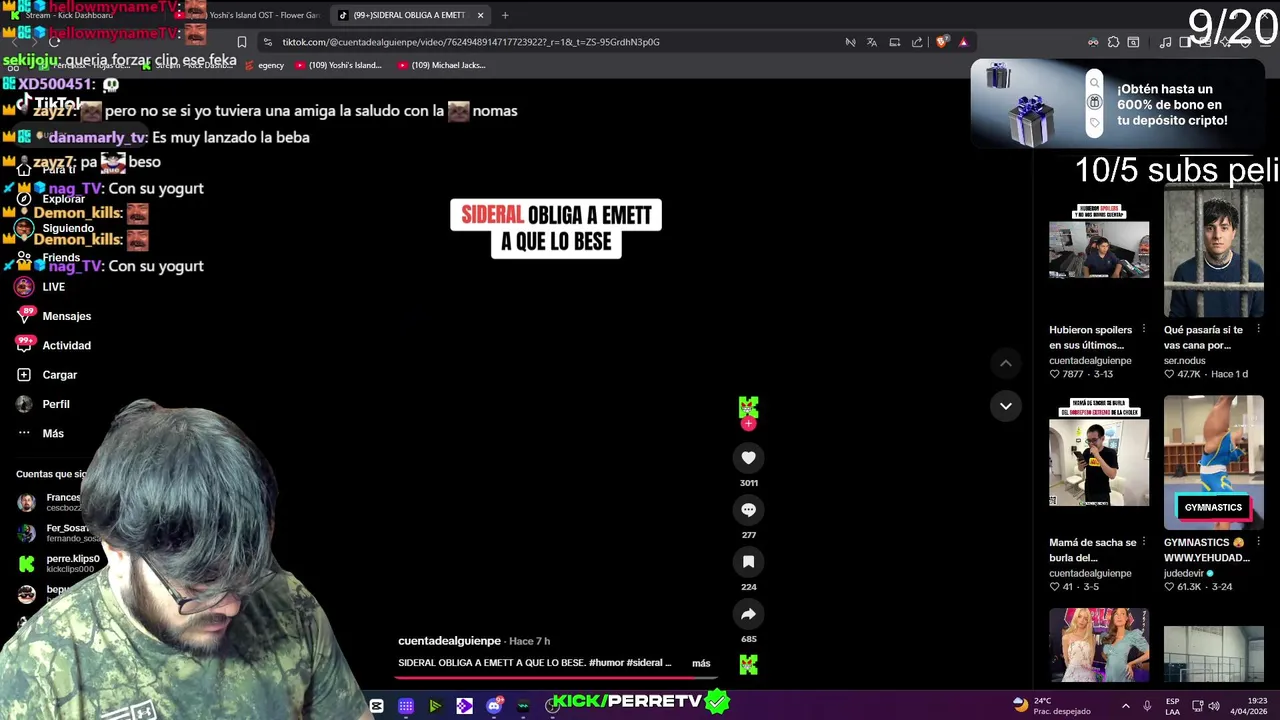Open cuentadealguienpe username under the video
The width and height of the screenshot is (1280, 720).
449,641
